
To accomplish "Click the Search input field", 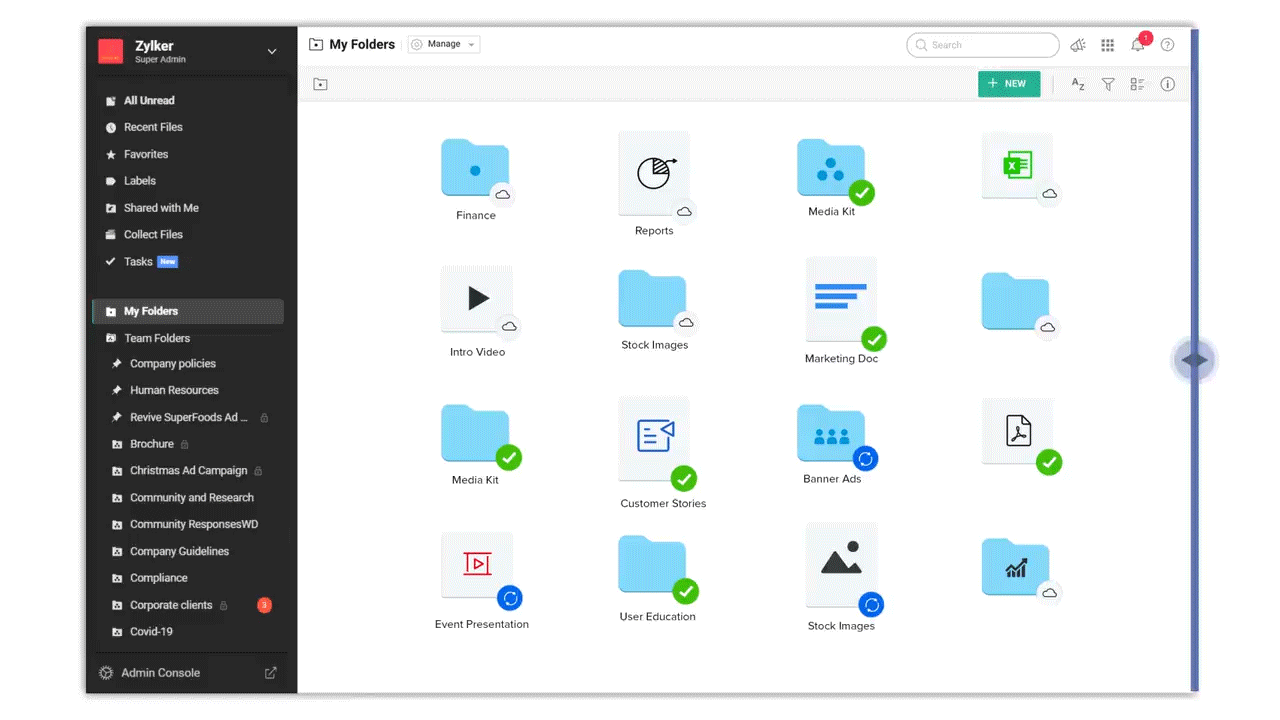I will 983,45.
